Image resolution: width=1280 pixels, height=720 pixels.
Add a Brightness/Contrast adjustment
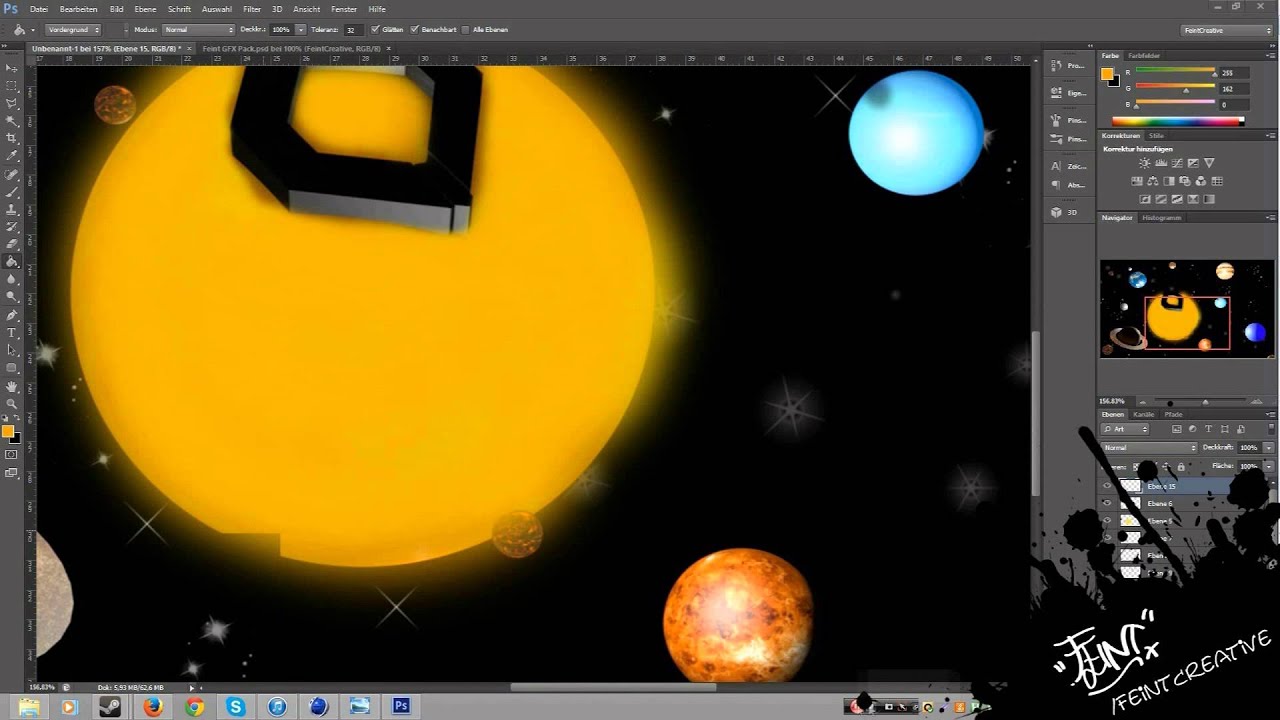tap(1145, 163)
